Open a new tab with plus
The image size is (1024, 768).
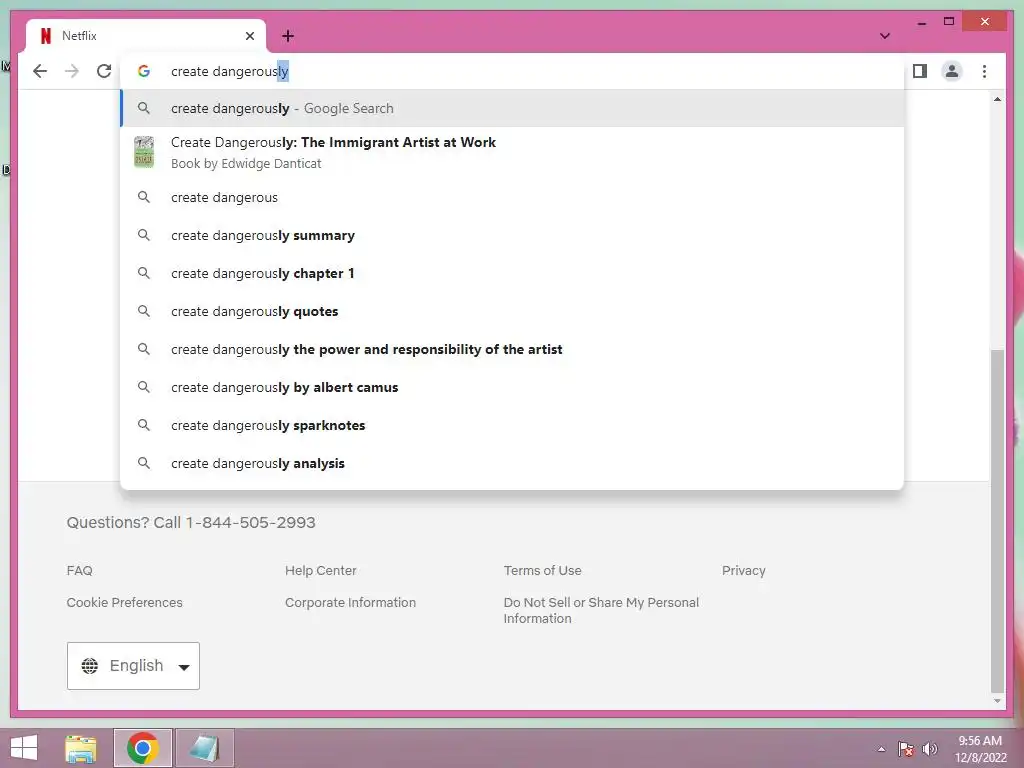click(288, 36)
